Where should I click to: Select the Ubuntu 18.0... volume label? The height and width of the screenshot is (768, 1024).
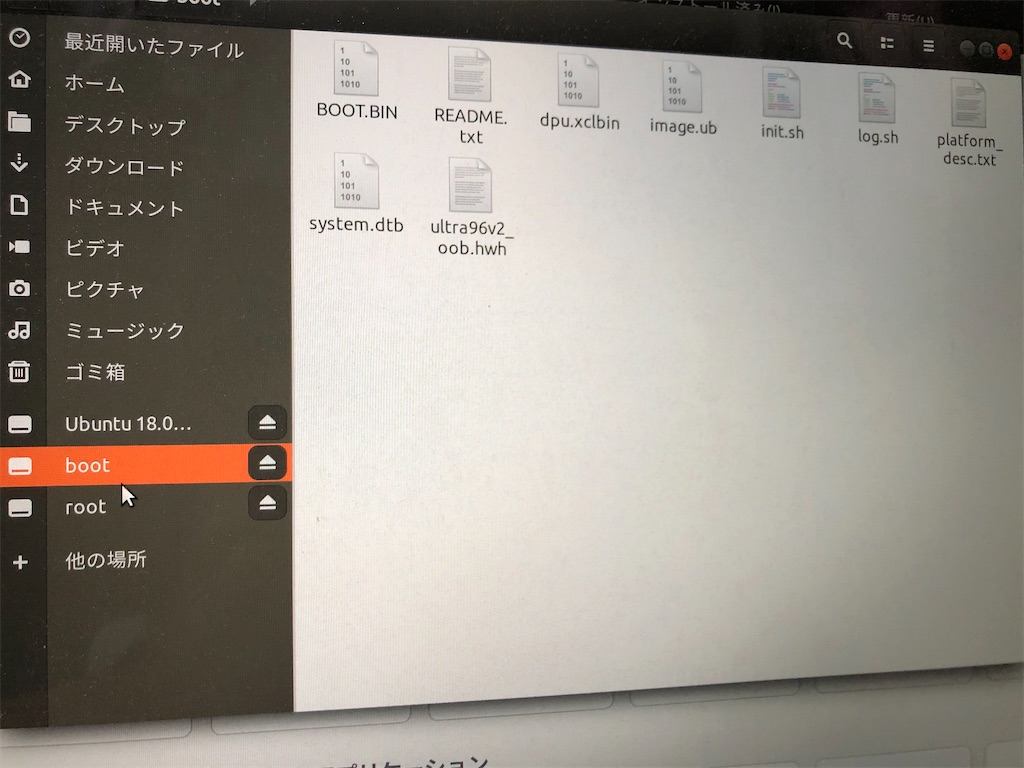pos(128,424)
